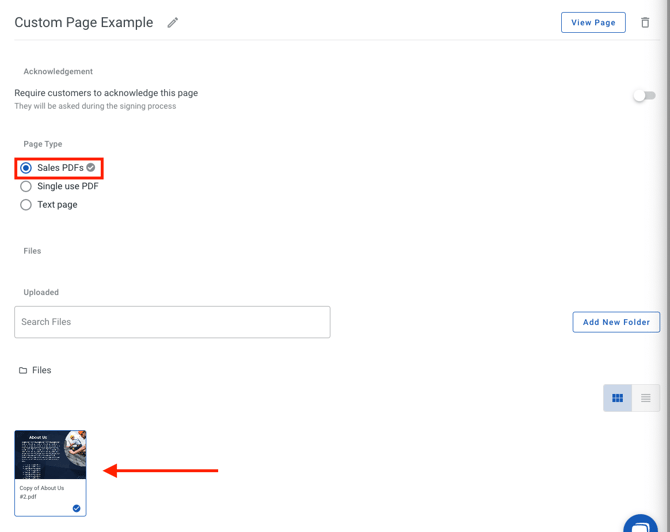Enable the customer acknowledgement toggle

[644, 96]
